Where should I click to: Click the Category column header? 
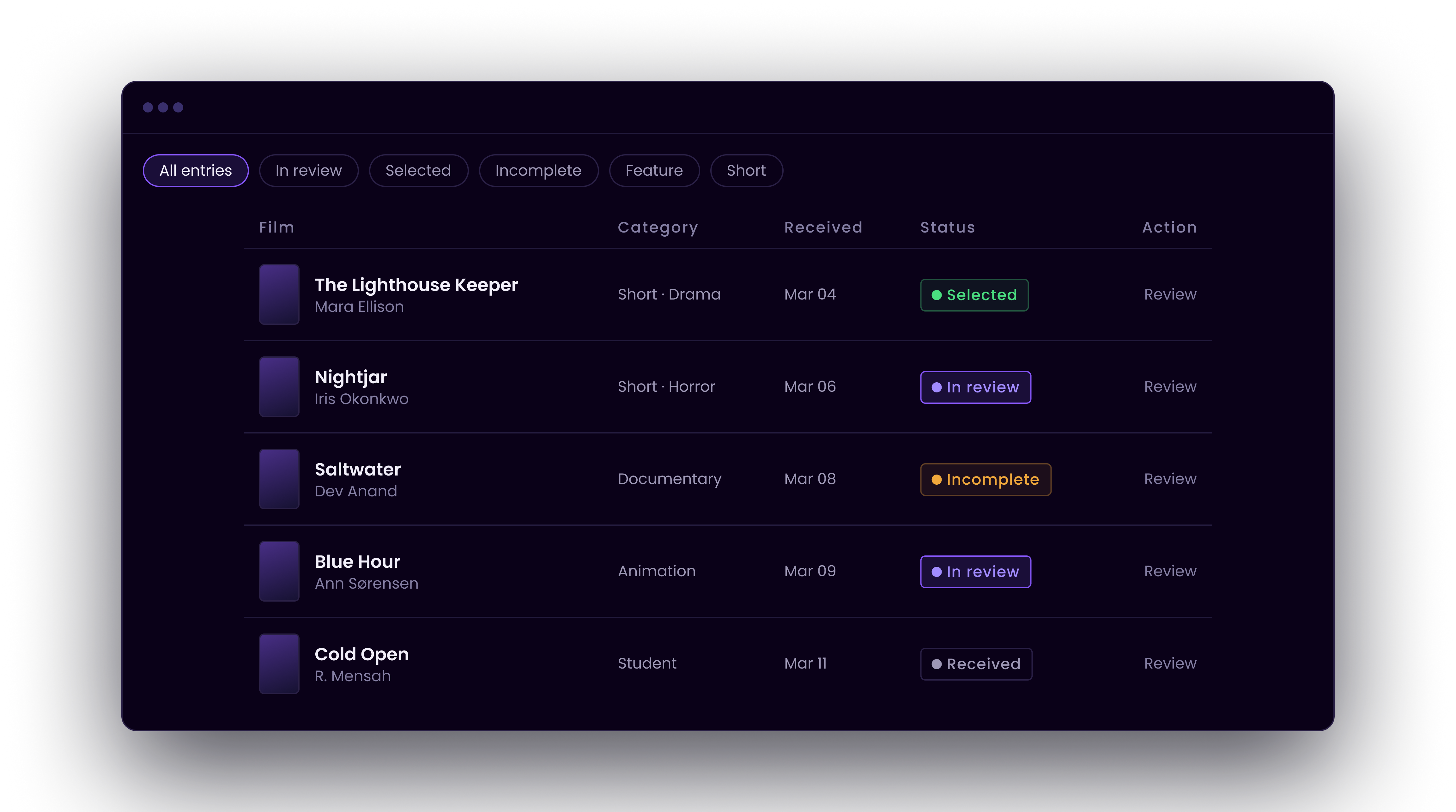point(658,228)
